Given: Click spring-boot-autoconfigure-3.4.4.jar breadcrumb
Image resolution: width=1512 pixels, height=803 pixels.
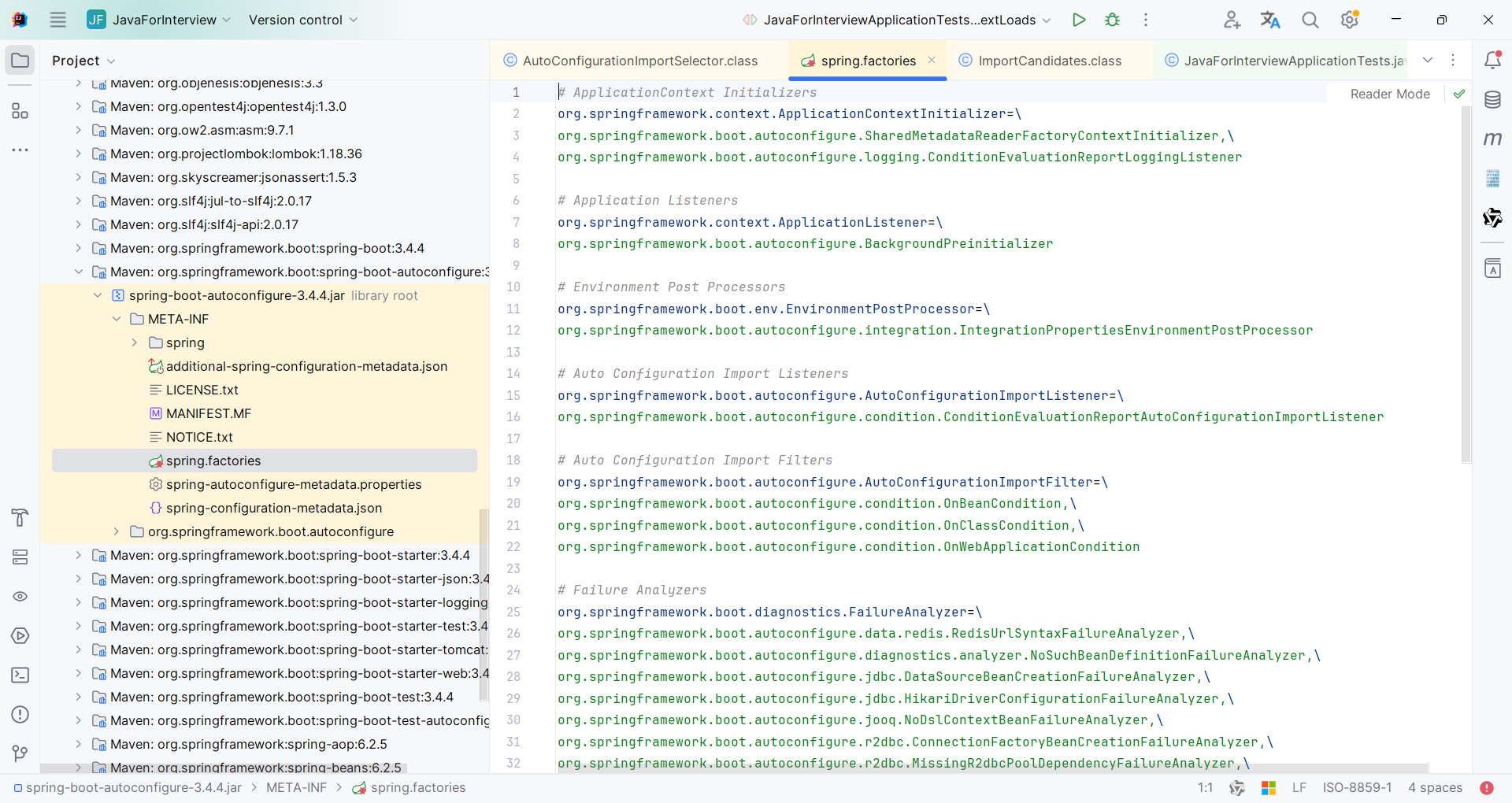Looking at the screenshot, I should [x=128, y=788].
